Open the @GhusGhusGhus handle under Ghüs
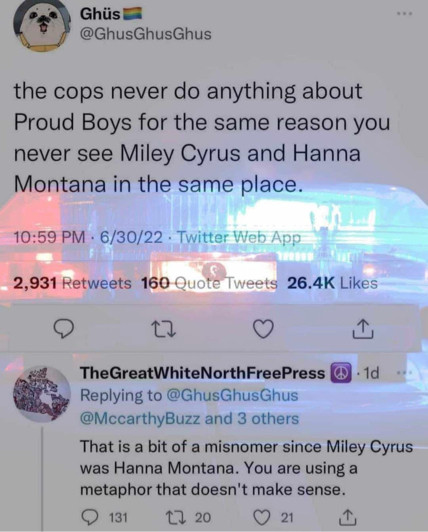The image size is (428, 532). [x=146, y=34]
